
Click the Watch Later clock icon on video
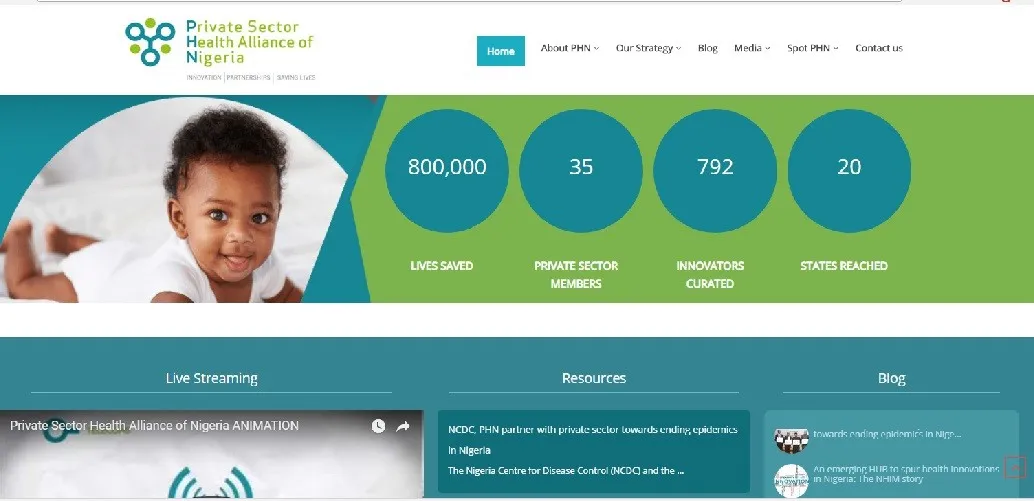(x=379, y=427)
